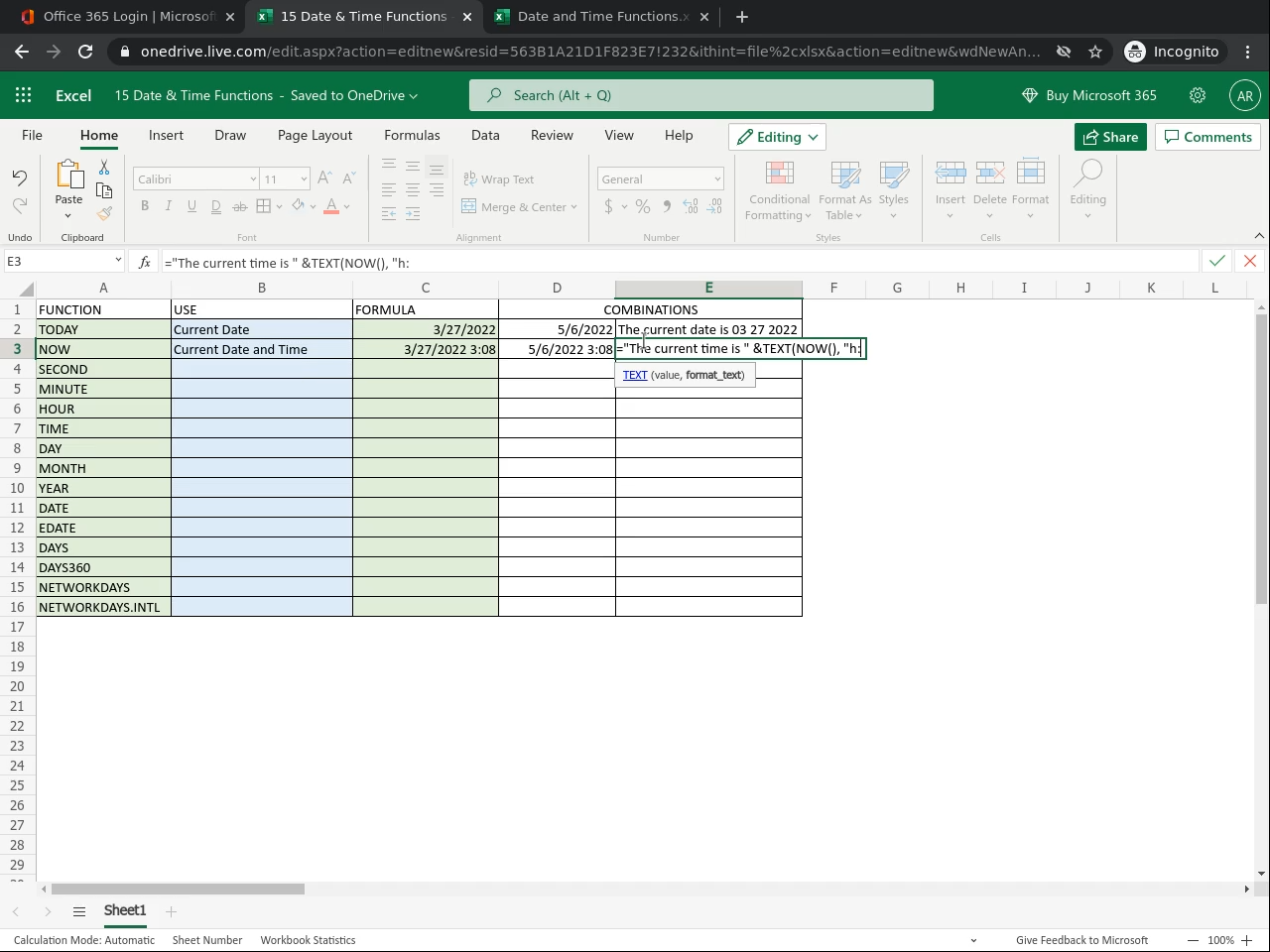Expand the General number format dropdown
Image resolution: width=1270 pixels, height=952 pixels.
tap(716, 179)
